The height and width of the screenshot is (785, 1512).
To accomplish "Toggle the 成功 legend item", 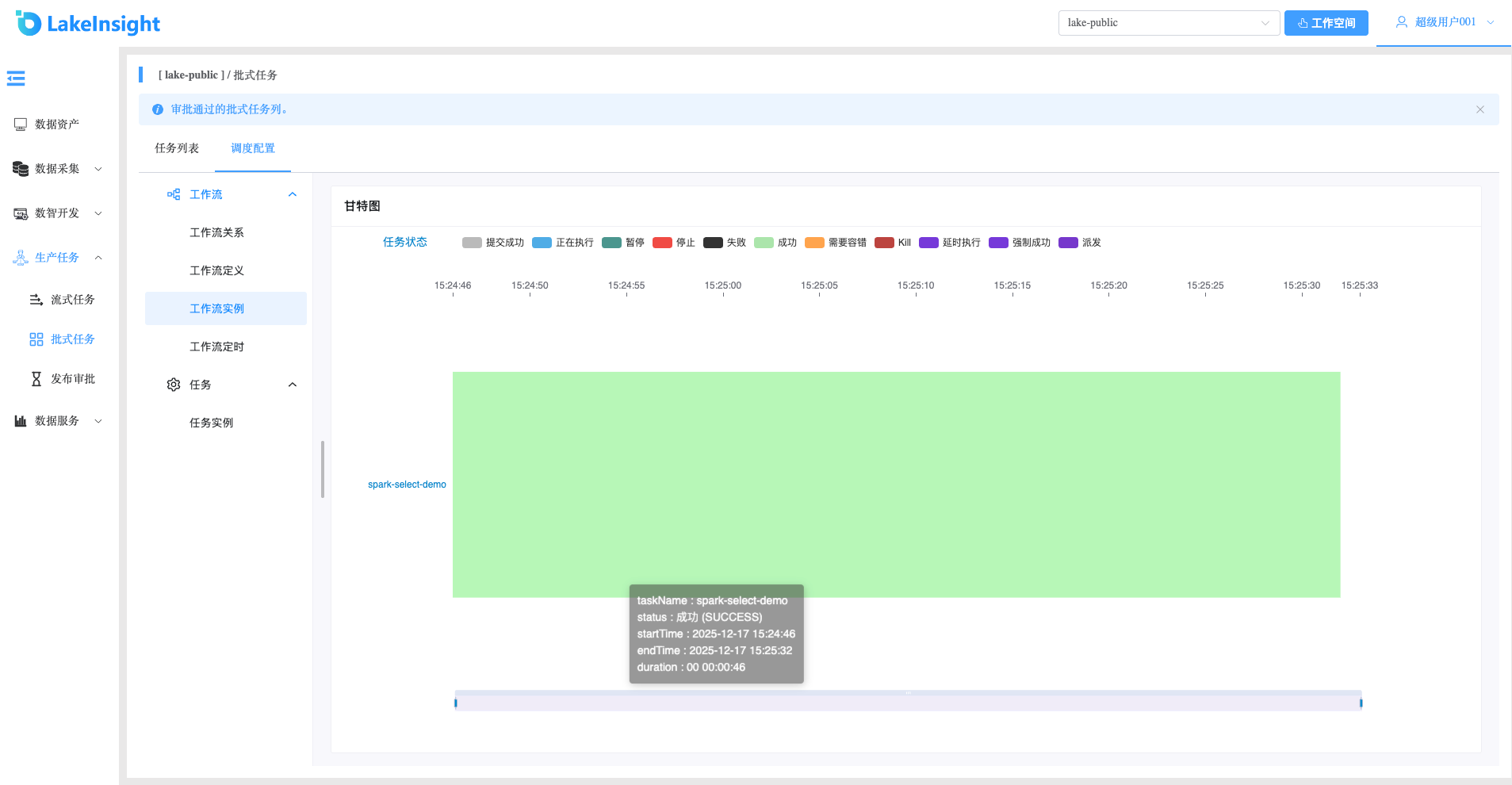I will pyautogui.click(x=775, y=243).
